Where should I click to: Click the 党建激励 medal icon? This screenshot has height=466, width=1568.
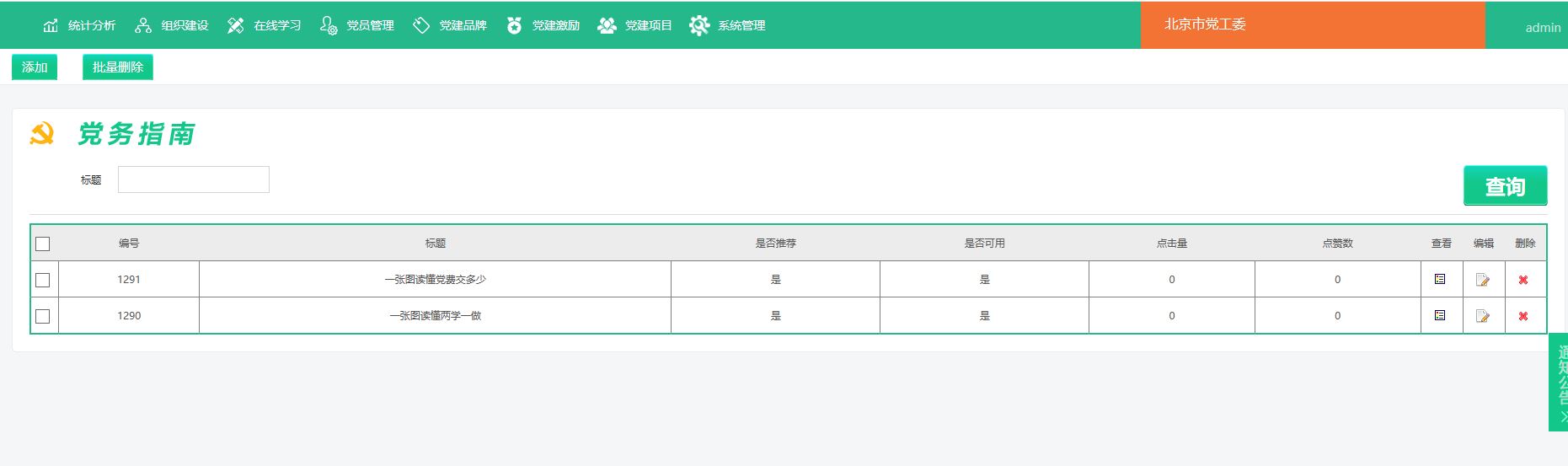[x=514, y=25]
